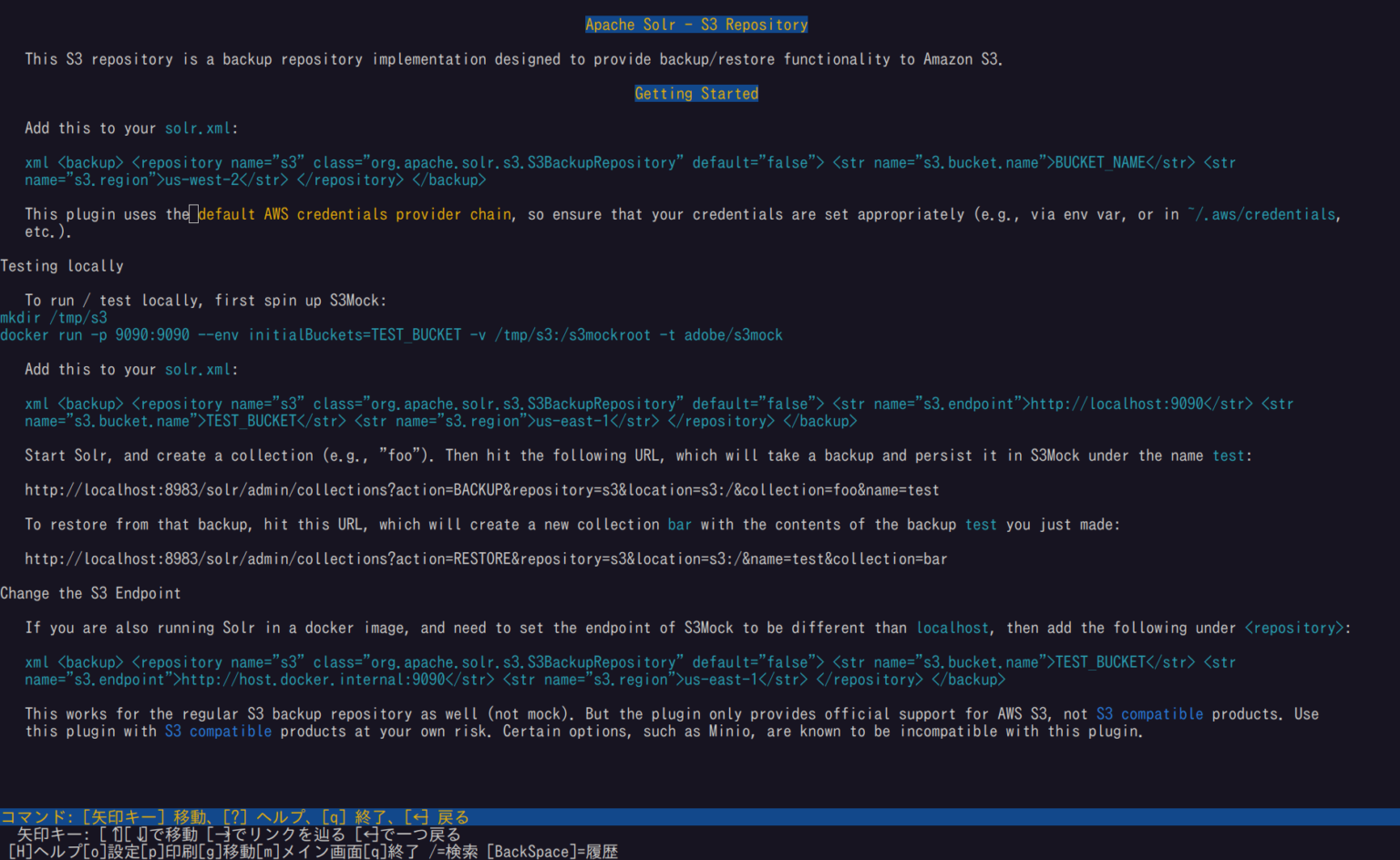Image resolution: width=1400 pixels, height=860 pixels.
Task: Select the "Getting Started" heading
Action: pyautogui.click(x=696, y=93)
